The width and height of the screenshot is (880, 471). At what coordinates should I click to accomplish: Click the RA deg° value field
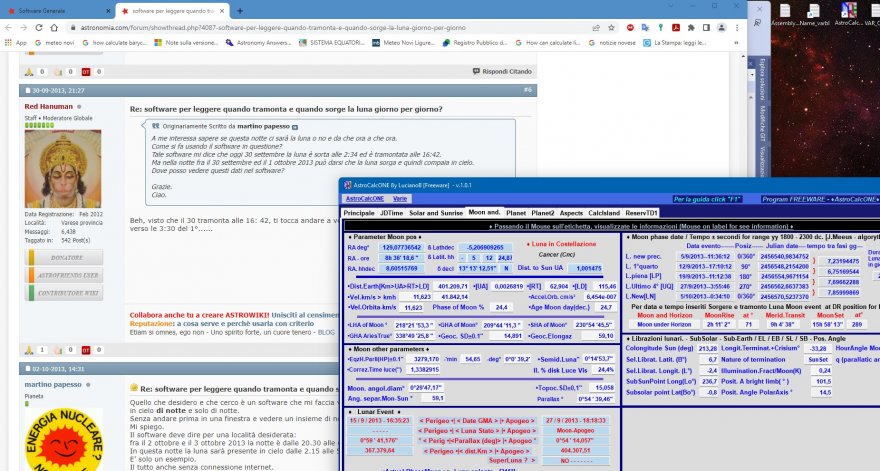tap(401, 248)
